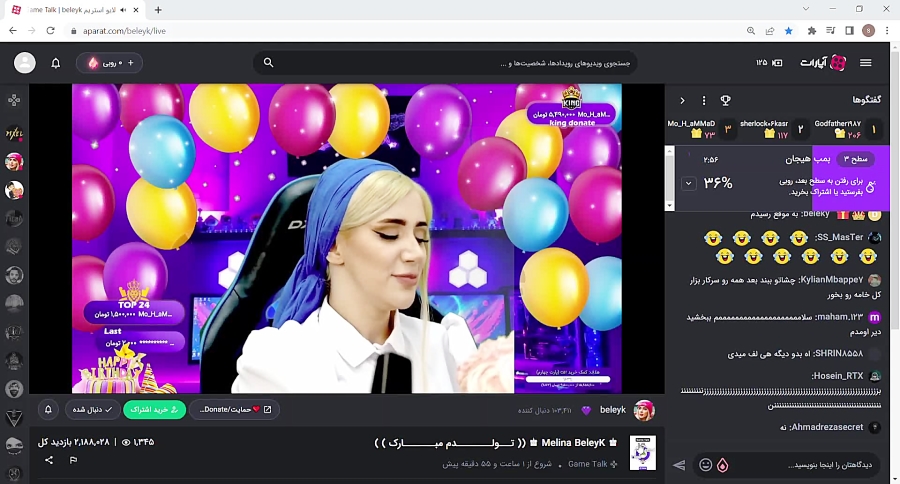Toggle stream notifications bell beside follow button

coord(48,409)
